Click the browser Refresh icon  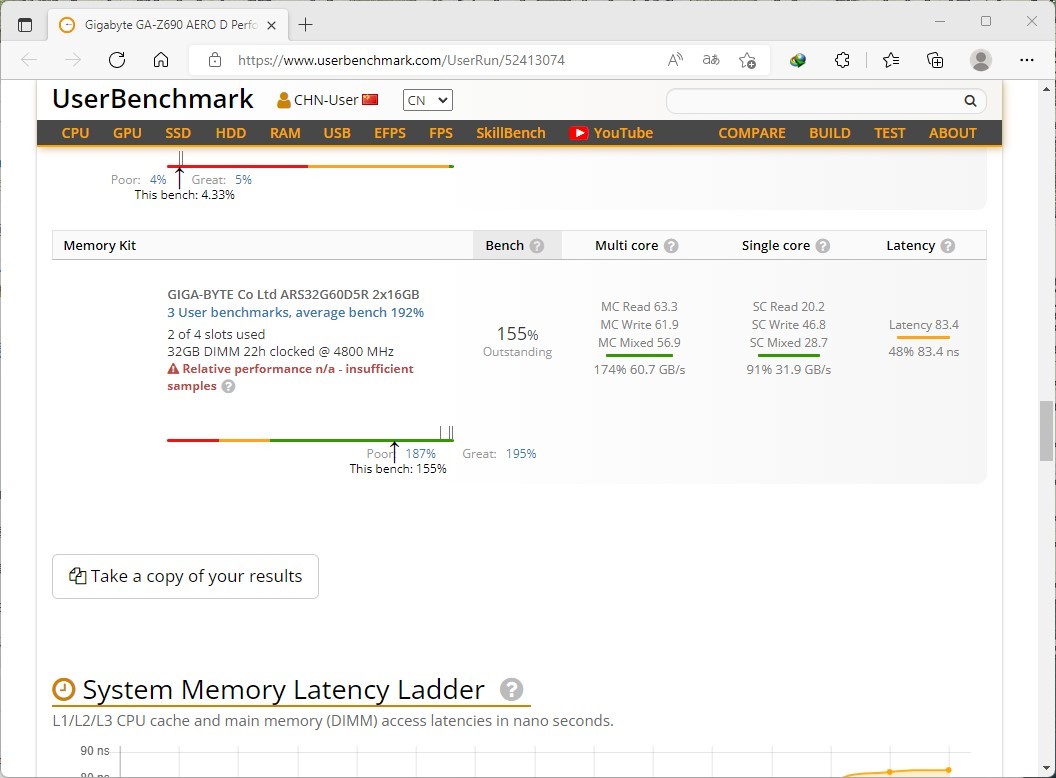[117, 60]
